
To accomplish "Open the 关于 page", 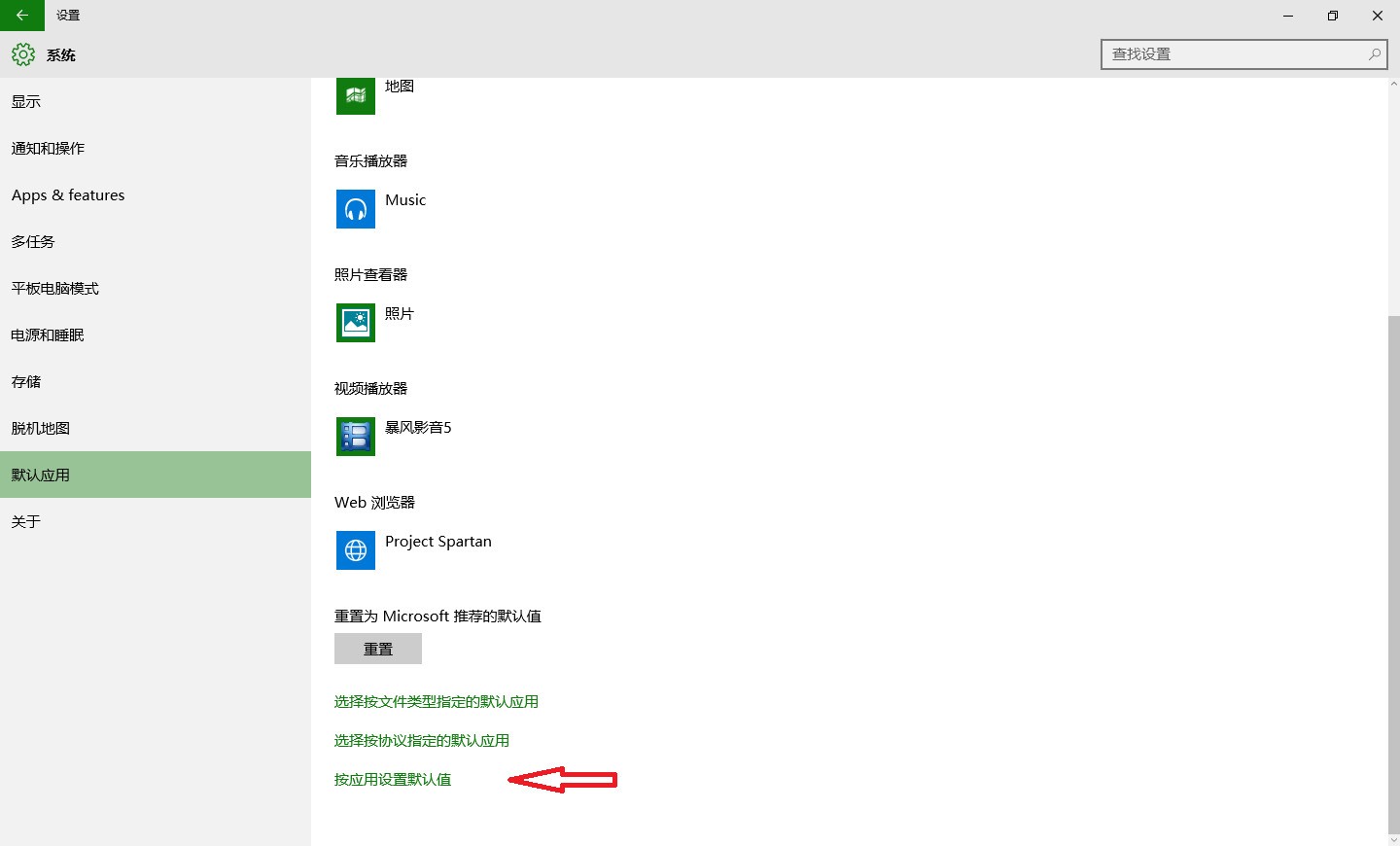I will tap(156, 521).
